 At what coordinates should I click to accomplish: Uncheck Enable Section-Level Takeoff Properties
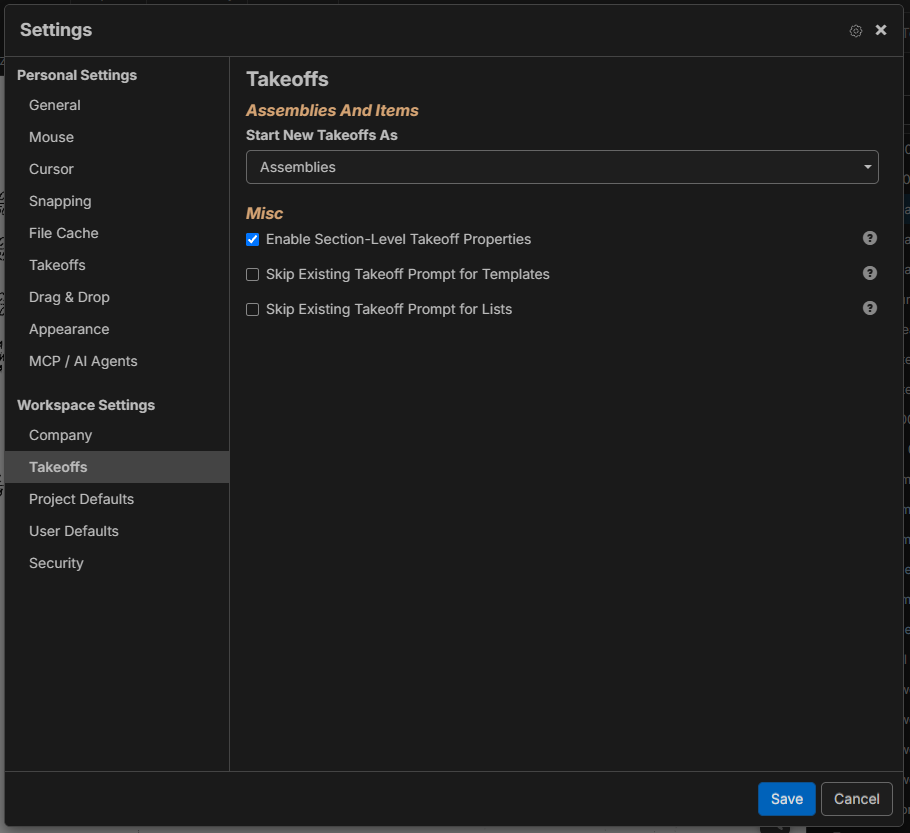click(252, 239)
